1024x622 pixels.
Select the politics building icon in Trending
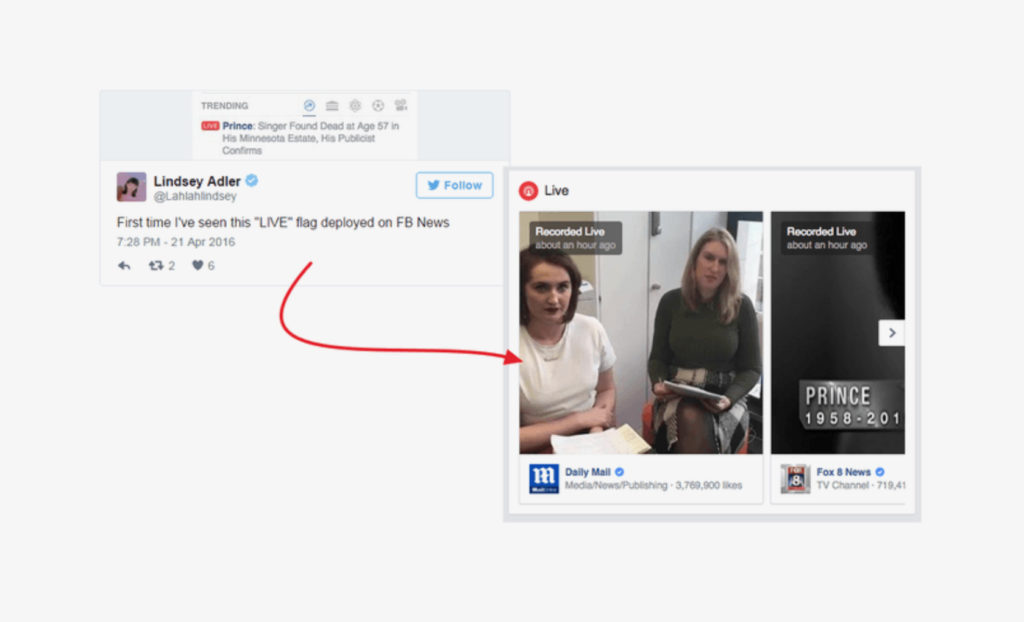click(332, 106)
